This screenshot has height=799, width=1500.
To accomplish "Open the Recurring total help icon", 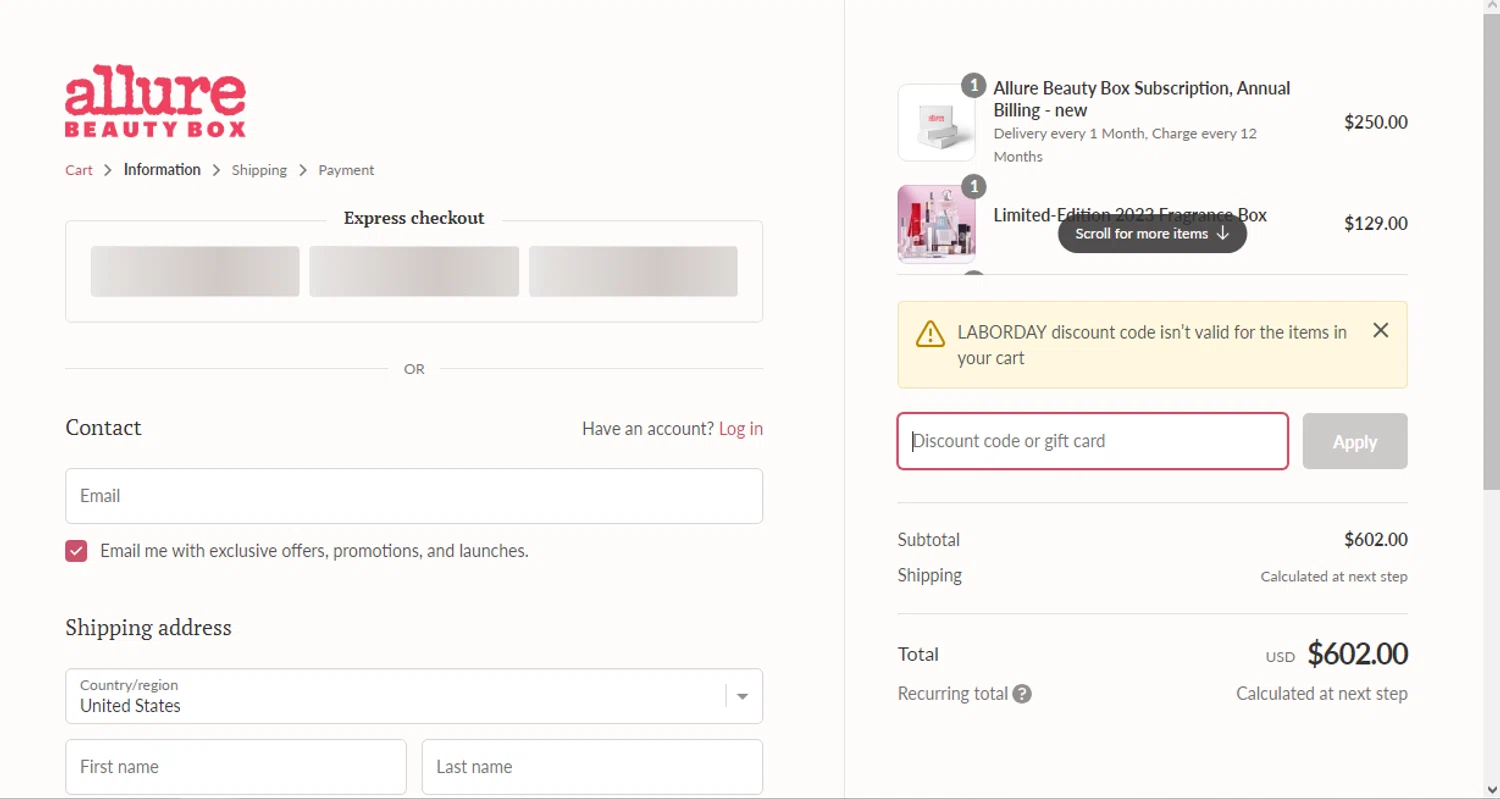I will coord(1021,694).
